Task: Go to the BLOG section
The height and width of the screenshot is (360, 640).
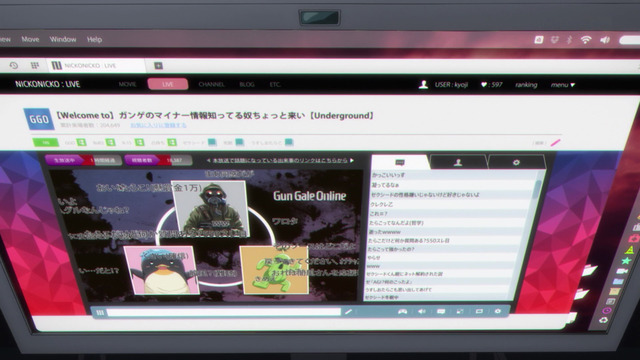Action: (247, 84)
